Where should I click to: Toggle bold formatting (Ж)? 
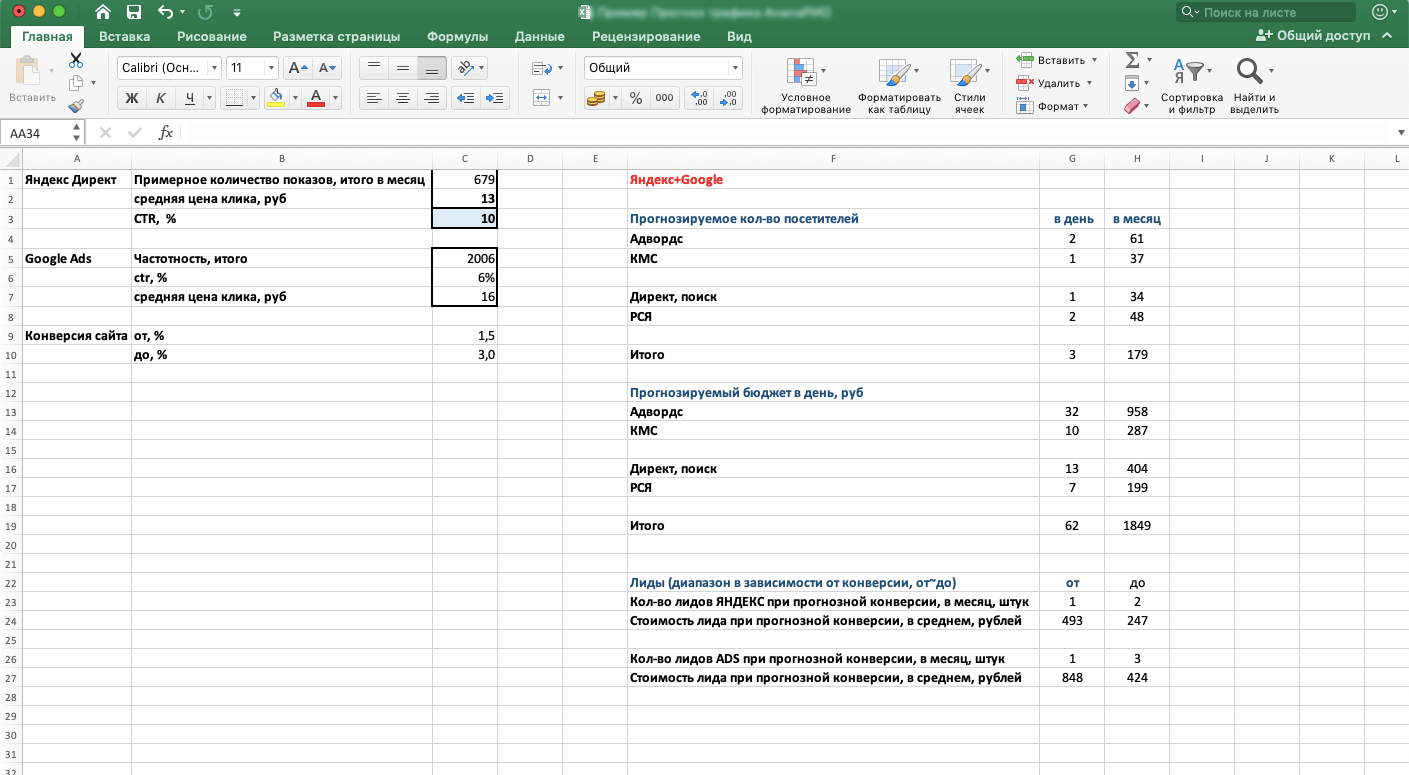131,98
